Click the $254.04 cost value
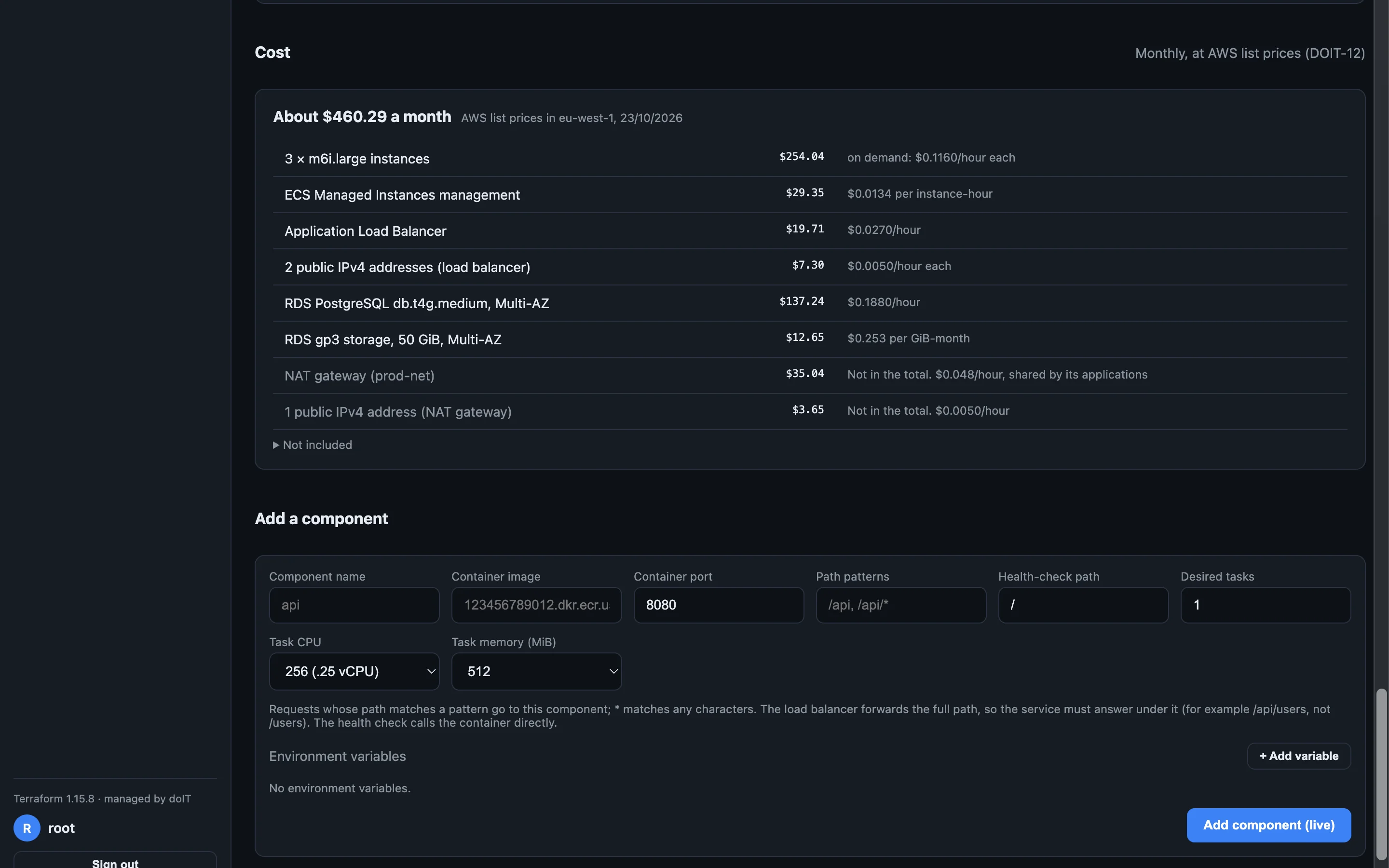 801,157
